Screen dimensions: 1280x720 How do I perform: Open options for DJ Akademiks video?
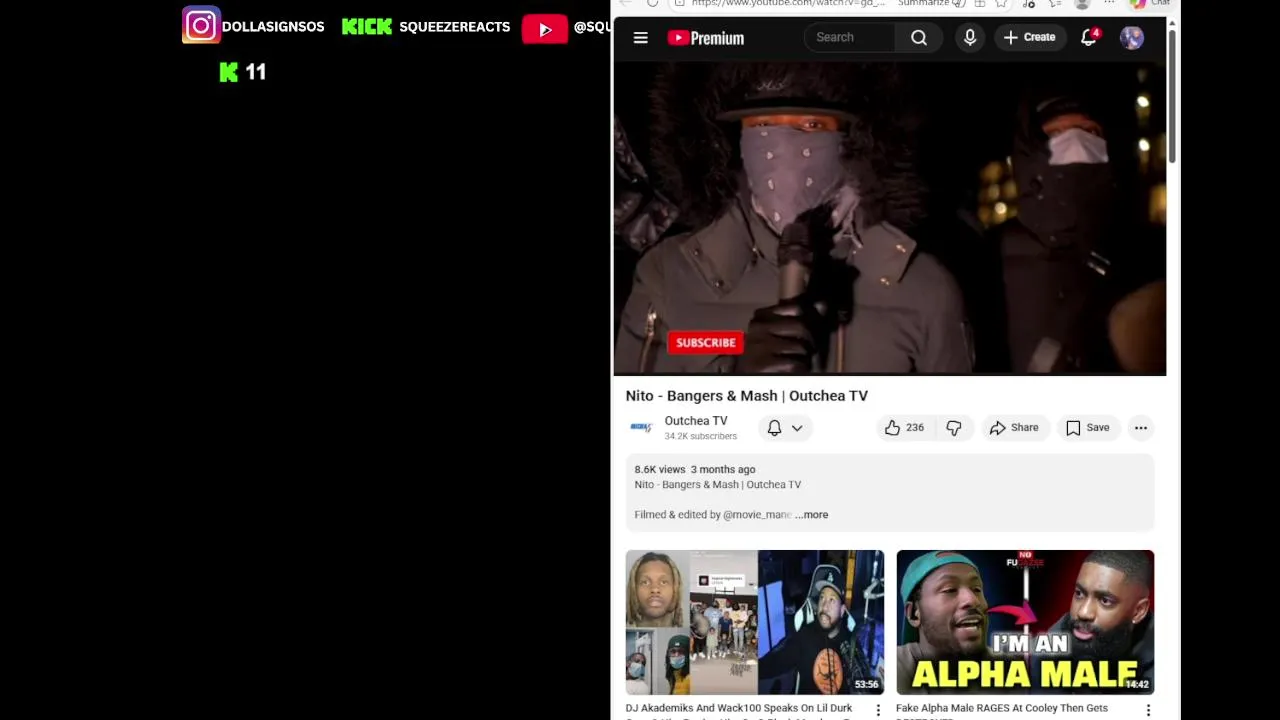pos(878,710)
